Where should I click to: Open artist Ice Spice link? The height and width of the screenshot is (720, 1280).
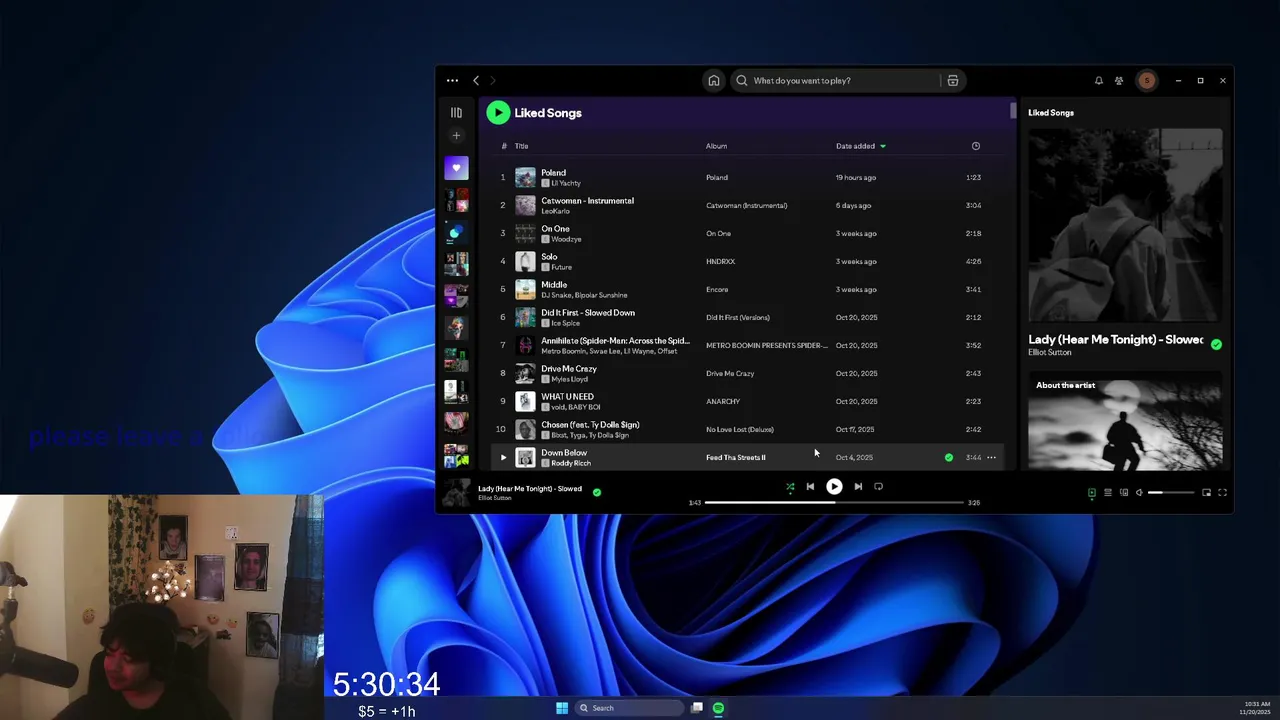pyautogui.click(x=566, y=323)
